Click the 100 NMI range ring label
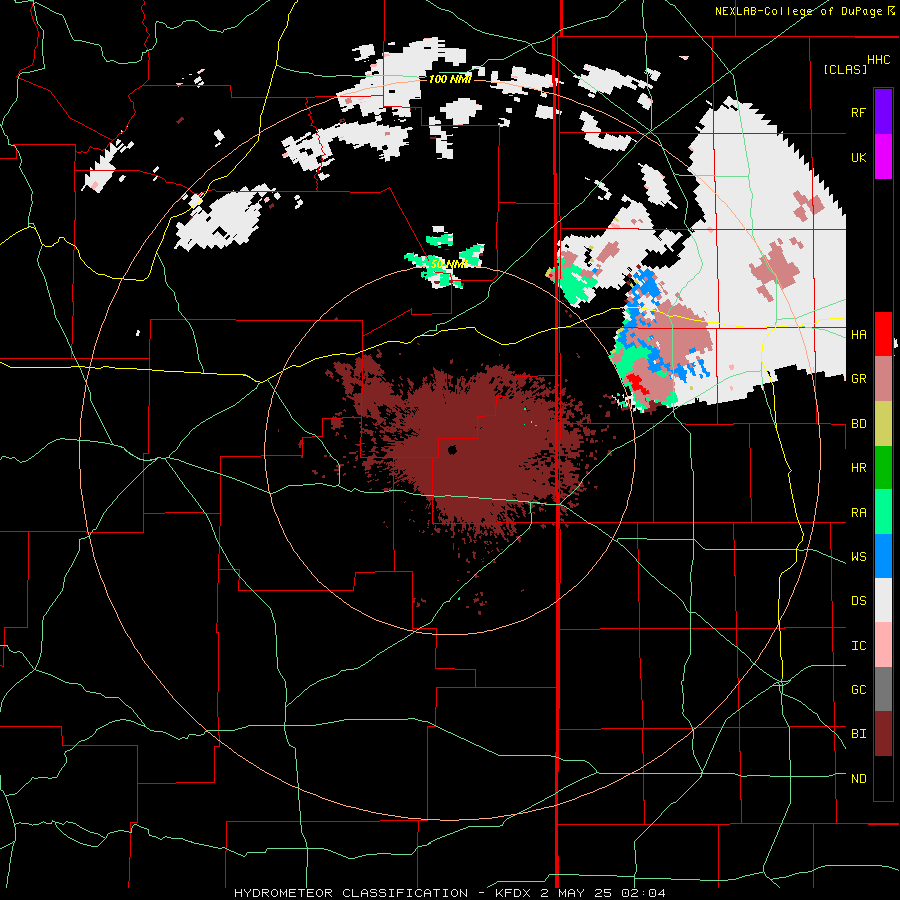Image resolution: width=900 pixels, height=900 pixels. coord(450,79)
